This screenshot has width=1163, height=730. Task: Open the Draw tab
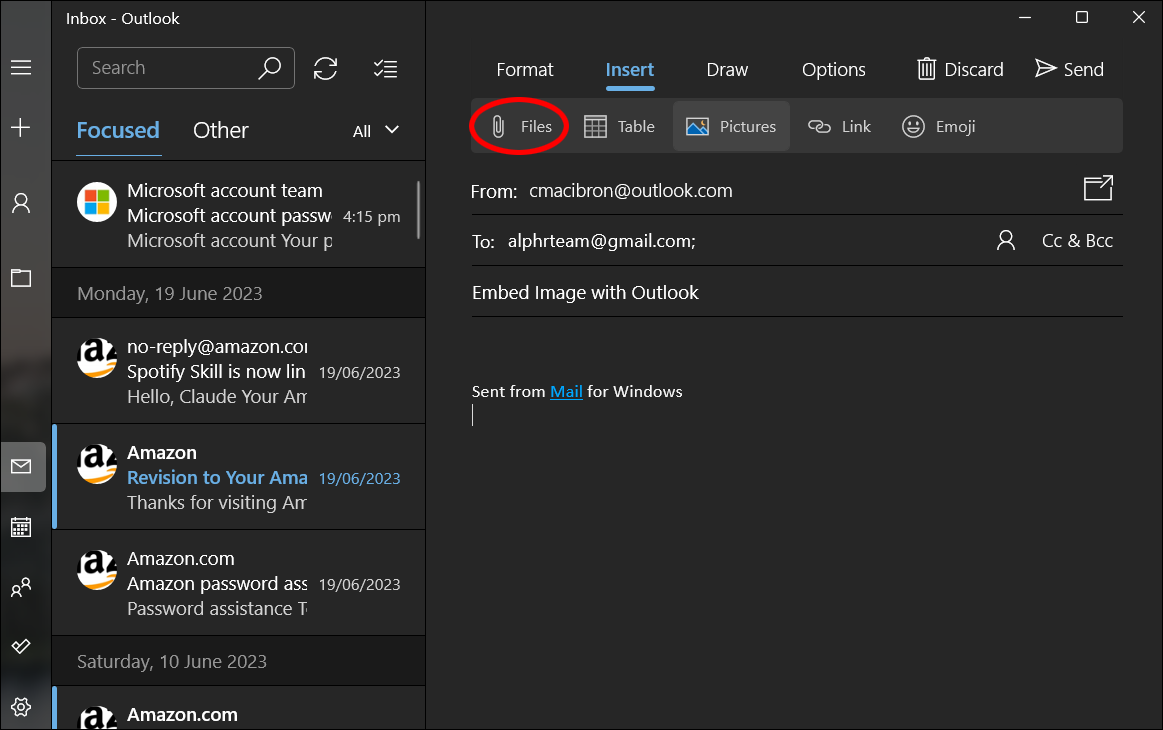727,70
